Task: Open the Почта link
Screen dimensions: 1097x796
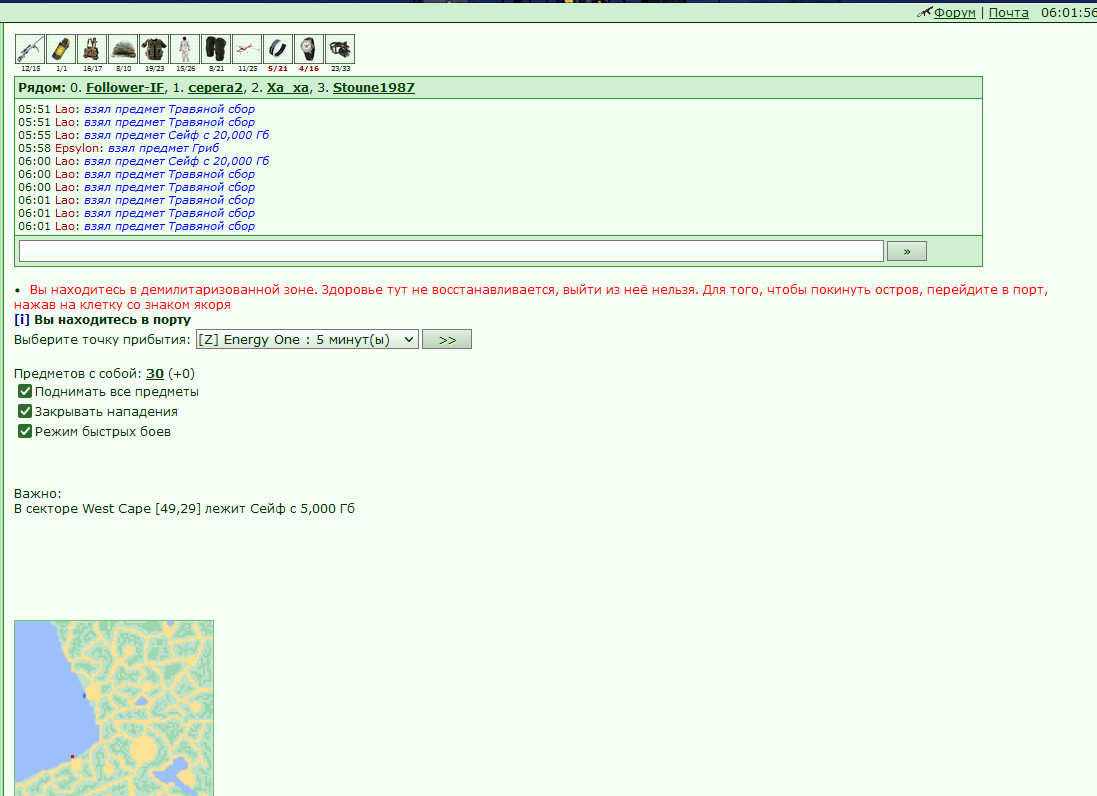Action: point(1009,13)
